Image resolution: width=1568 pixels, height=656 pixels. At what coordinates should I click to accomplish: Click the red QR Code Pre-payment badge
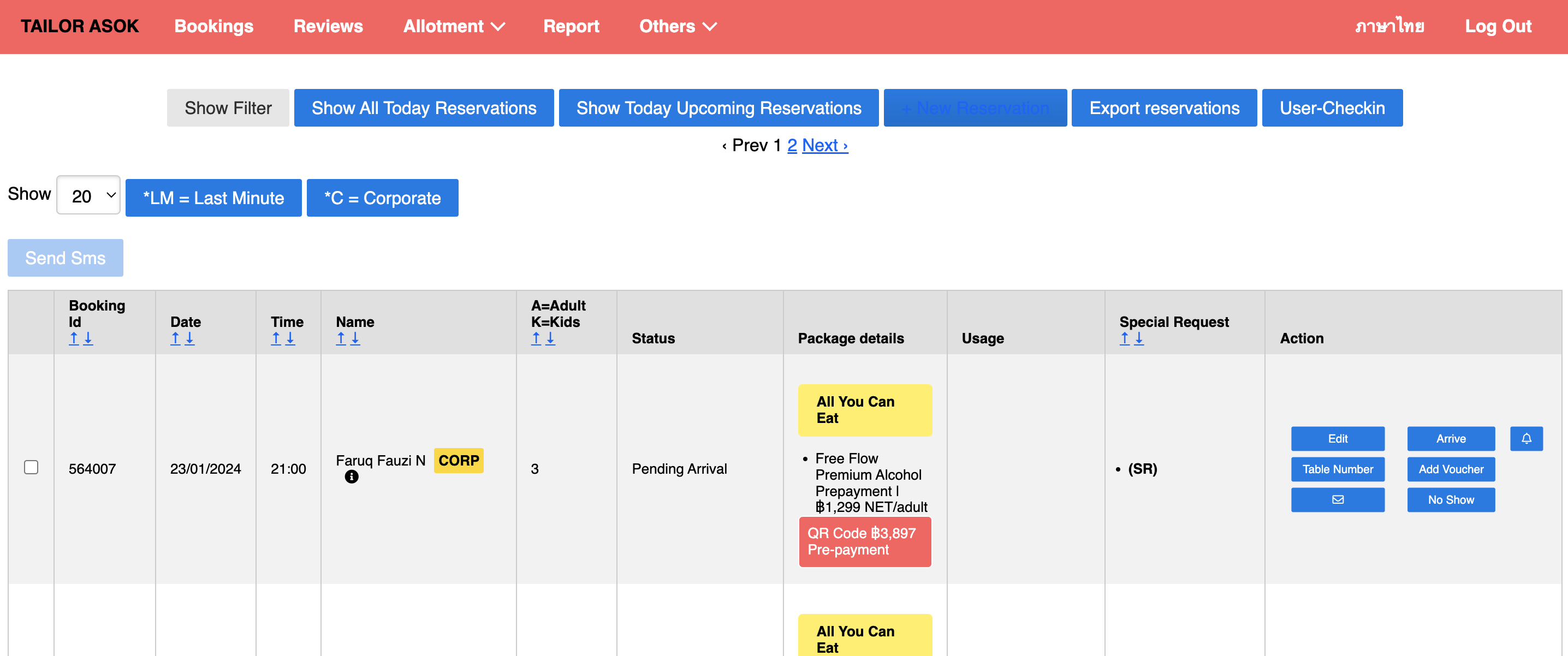tap(864, 541)
